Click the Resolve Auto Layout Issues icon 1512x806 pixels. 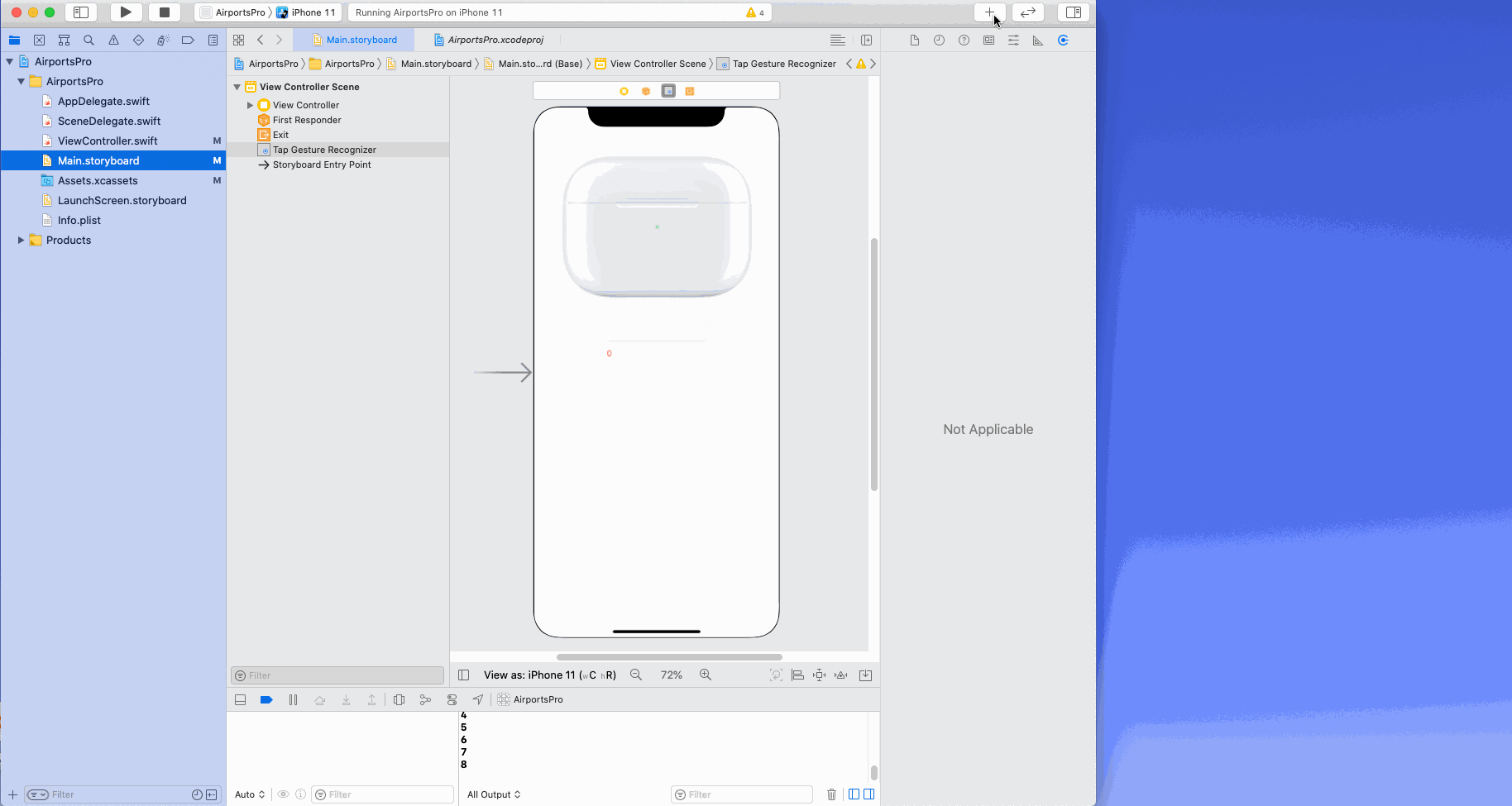pos(840,675)
